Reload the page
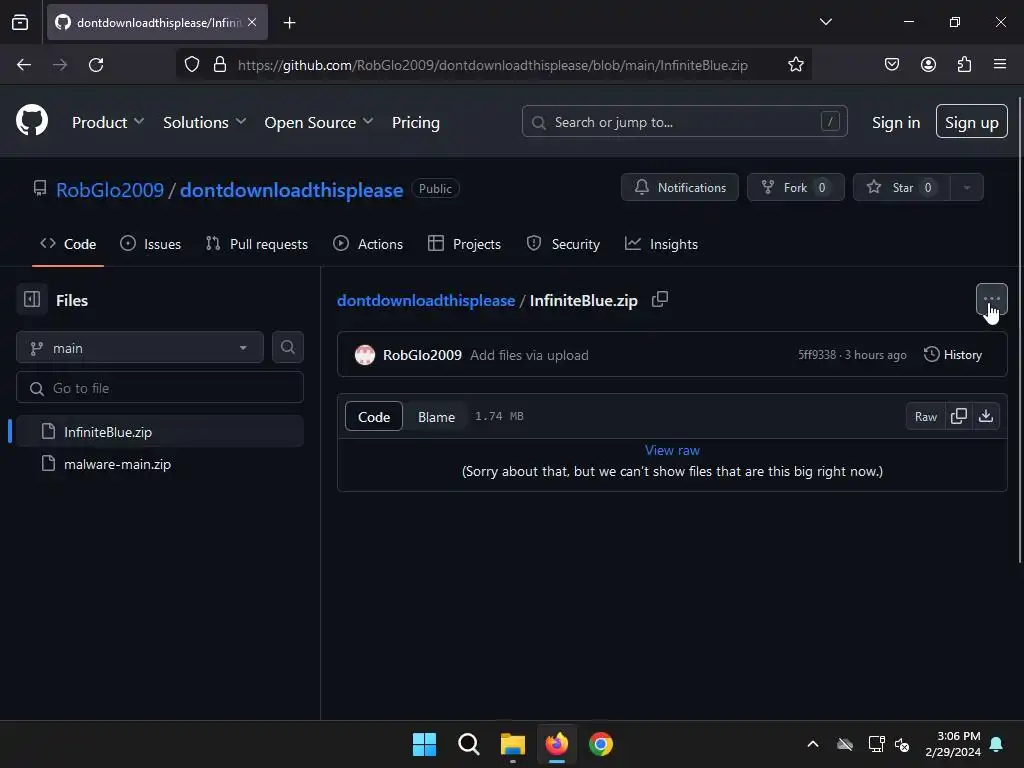This screenshot has width=1024, height=768. point(96,65)
